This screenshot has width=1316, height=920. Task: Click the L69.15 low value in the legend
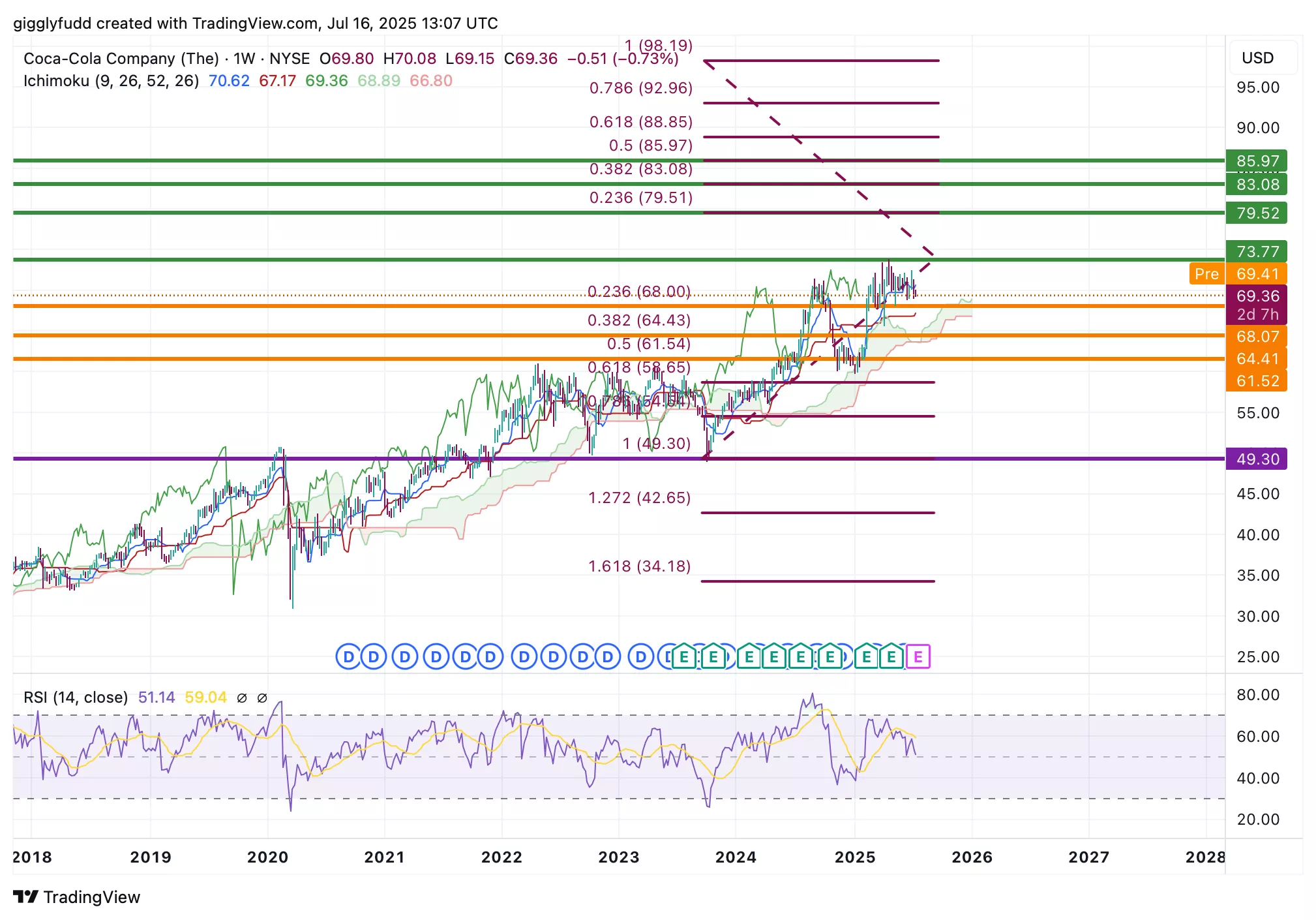pyautogui.click(x=470, y=59)
